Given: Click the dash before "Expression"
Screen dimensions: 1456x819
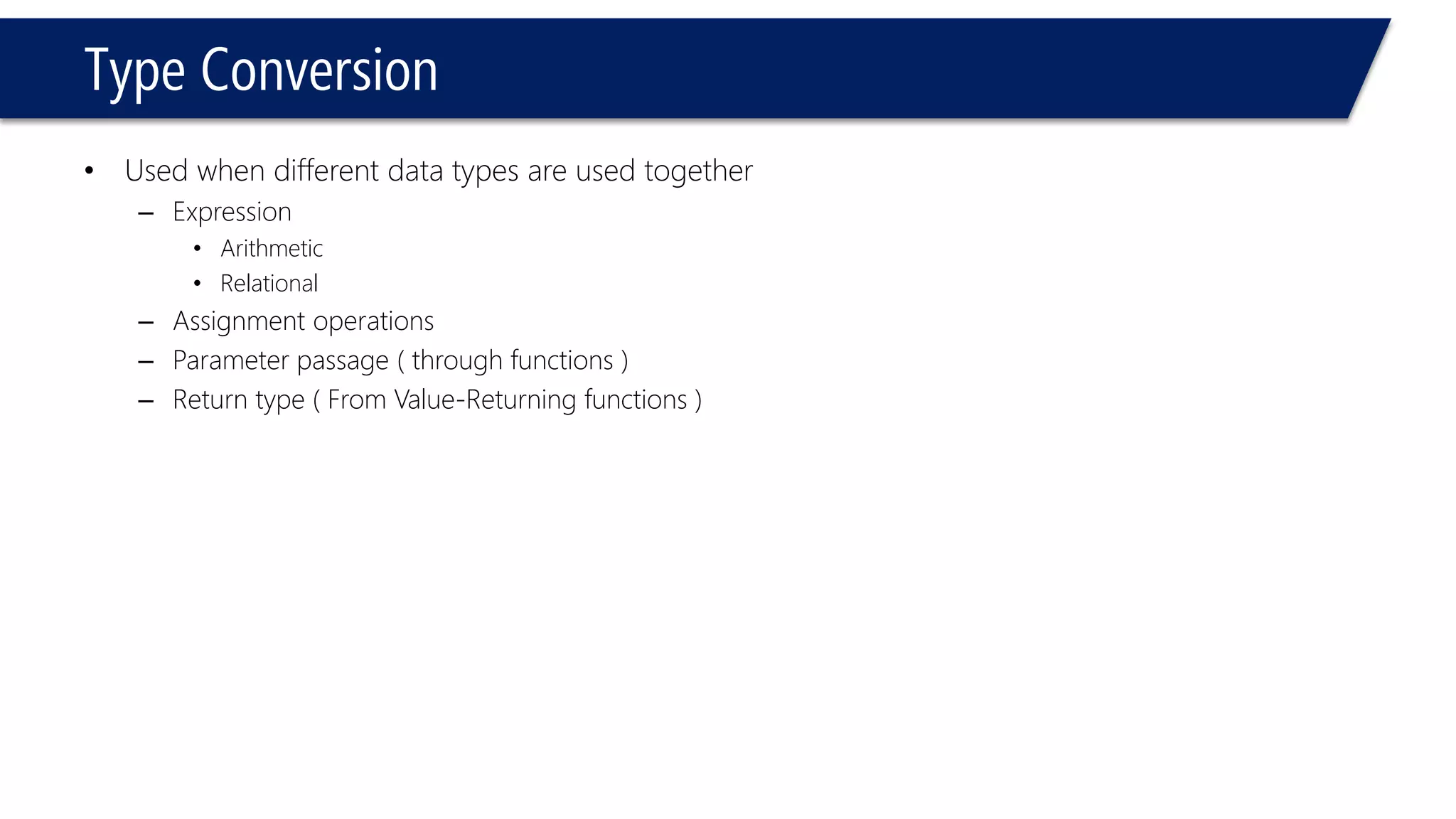Looking at the screenshot, I should (146, 213).
